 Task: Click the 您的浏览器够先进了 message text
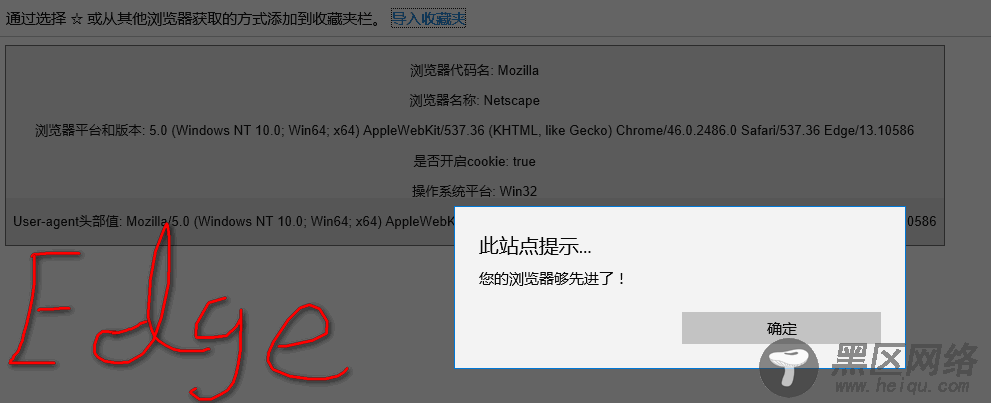[x=552, y=279]
